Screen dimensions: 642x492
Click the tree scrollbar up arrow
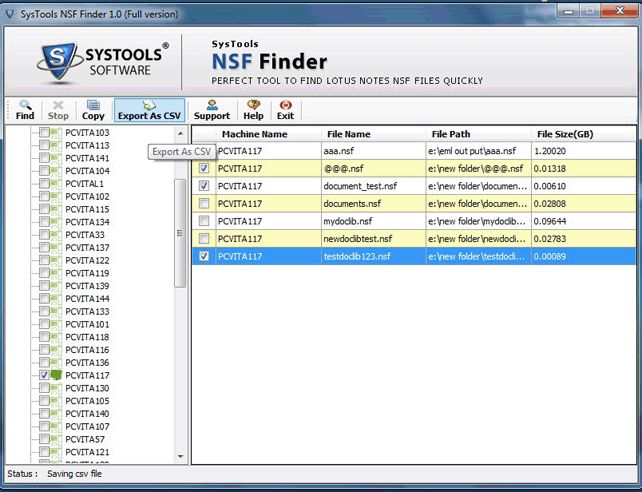(x=180, y=133)
